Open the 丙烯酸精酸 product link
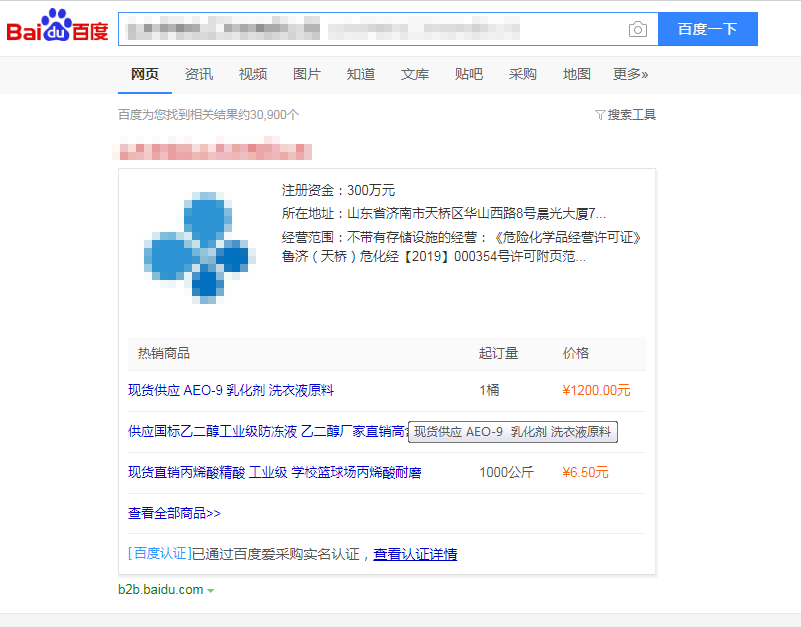 274,472
